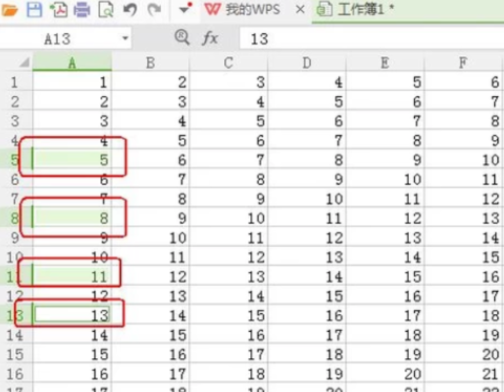Select column C header

click(x=228, y=62)
